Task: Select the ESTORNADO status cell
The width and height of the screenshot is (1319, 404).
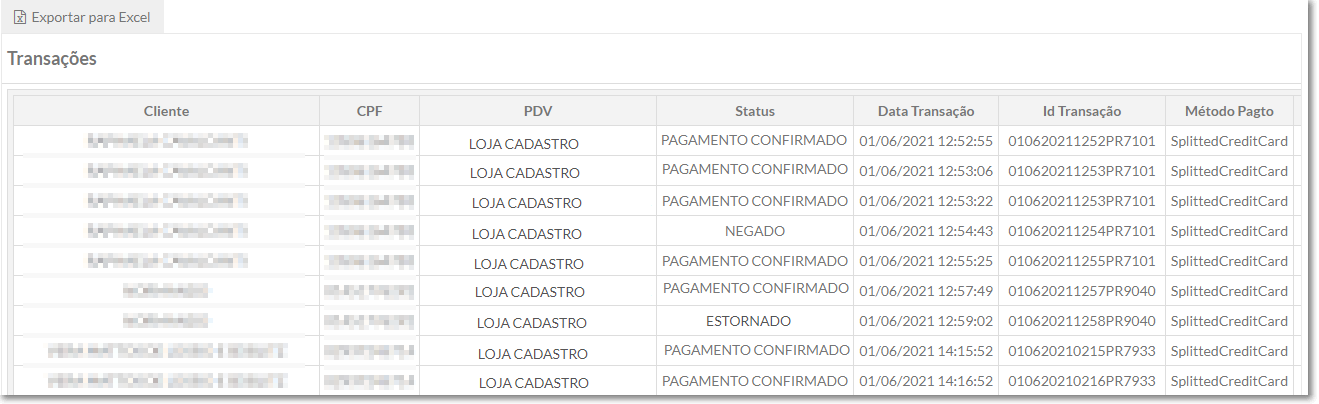Action: pyautogui.click(x=748, y=321)
